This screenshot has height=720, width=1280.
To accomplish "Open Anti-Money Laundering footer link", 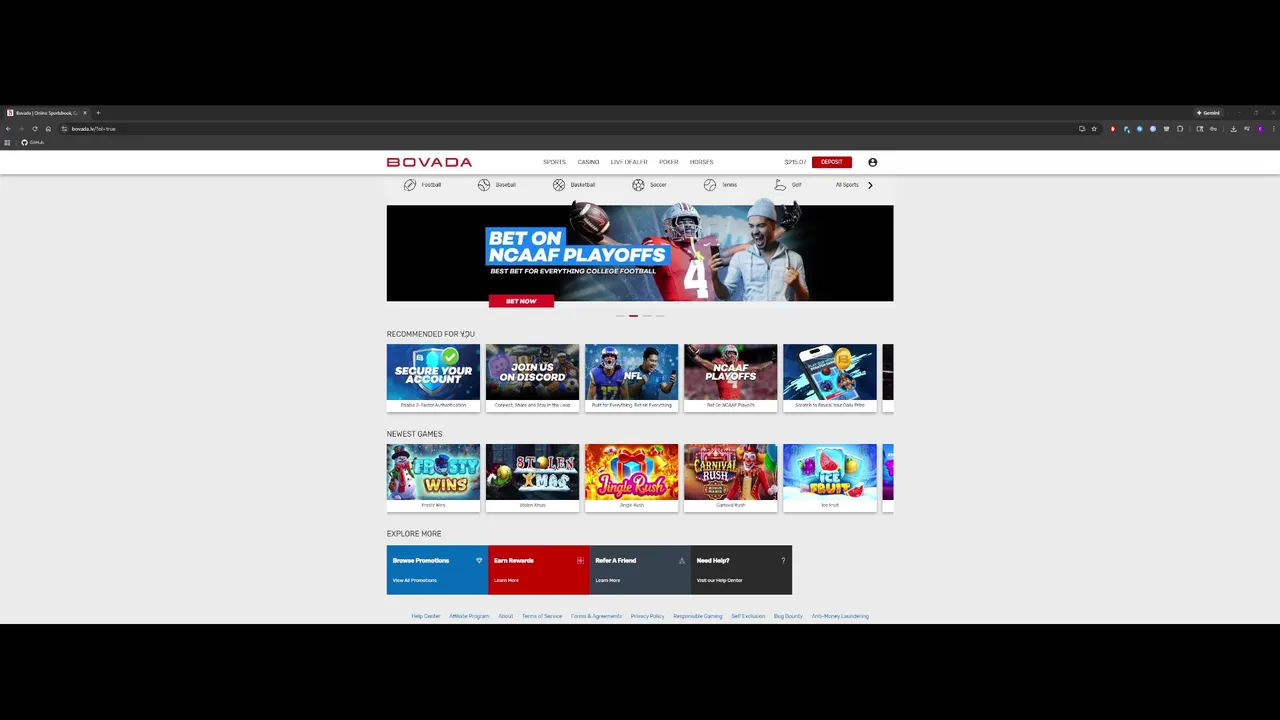I will click(x=840, y=616).
